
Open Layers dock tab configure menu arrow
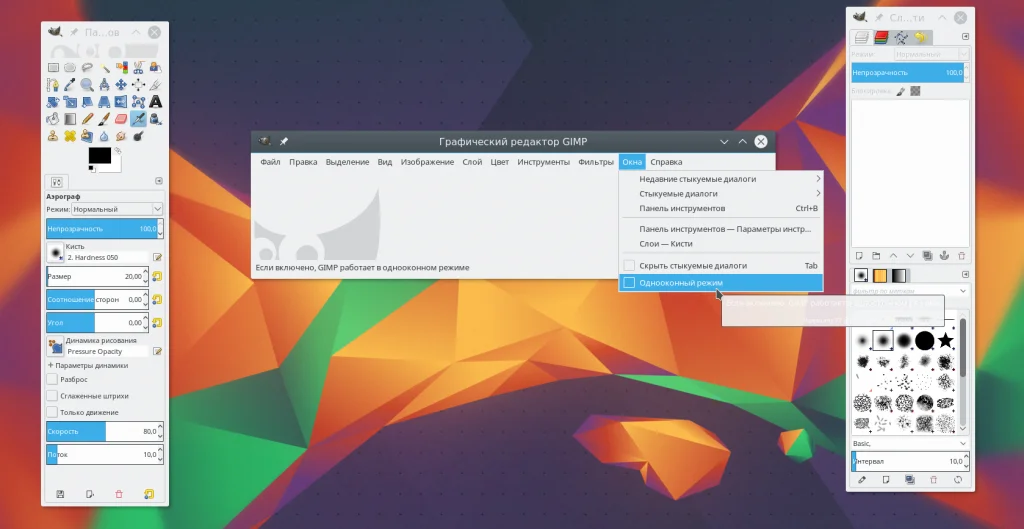pos(965,37)
